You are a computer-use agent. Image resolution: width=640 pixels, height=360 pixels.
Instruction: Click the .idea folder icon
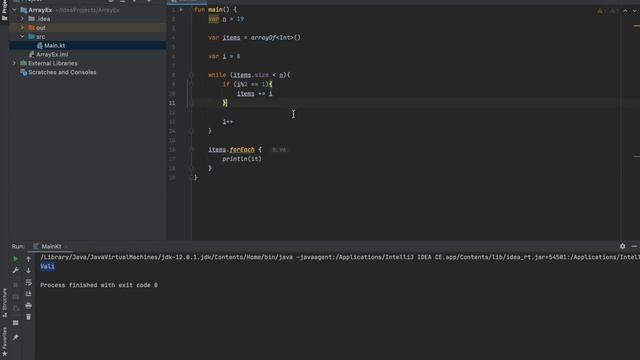31,19
